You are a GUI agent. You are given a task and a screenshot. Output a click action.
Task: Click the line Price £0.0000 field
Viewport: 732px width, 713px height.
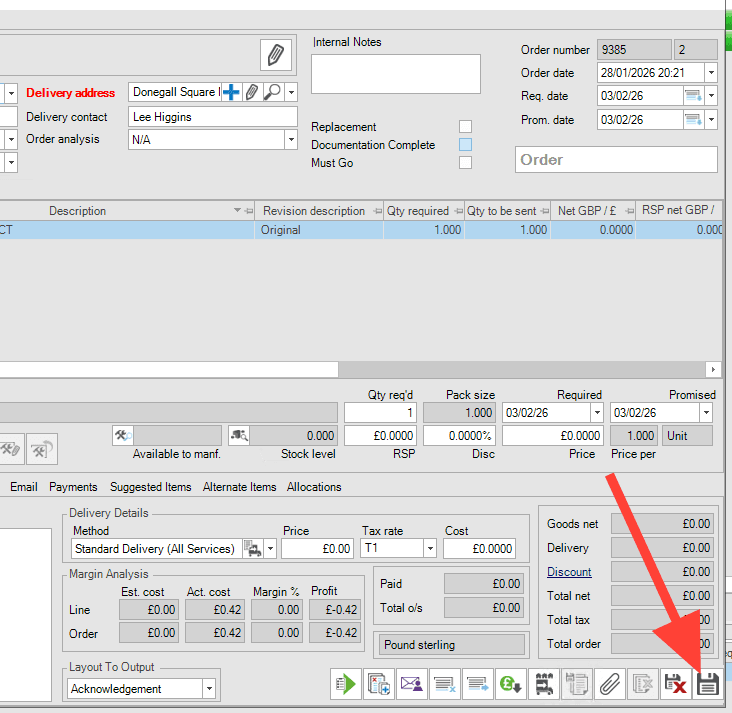pyautogui.click(x=553, y=436)
